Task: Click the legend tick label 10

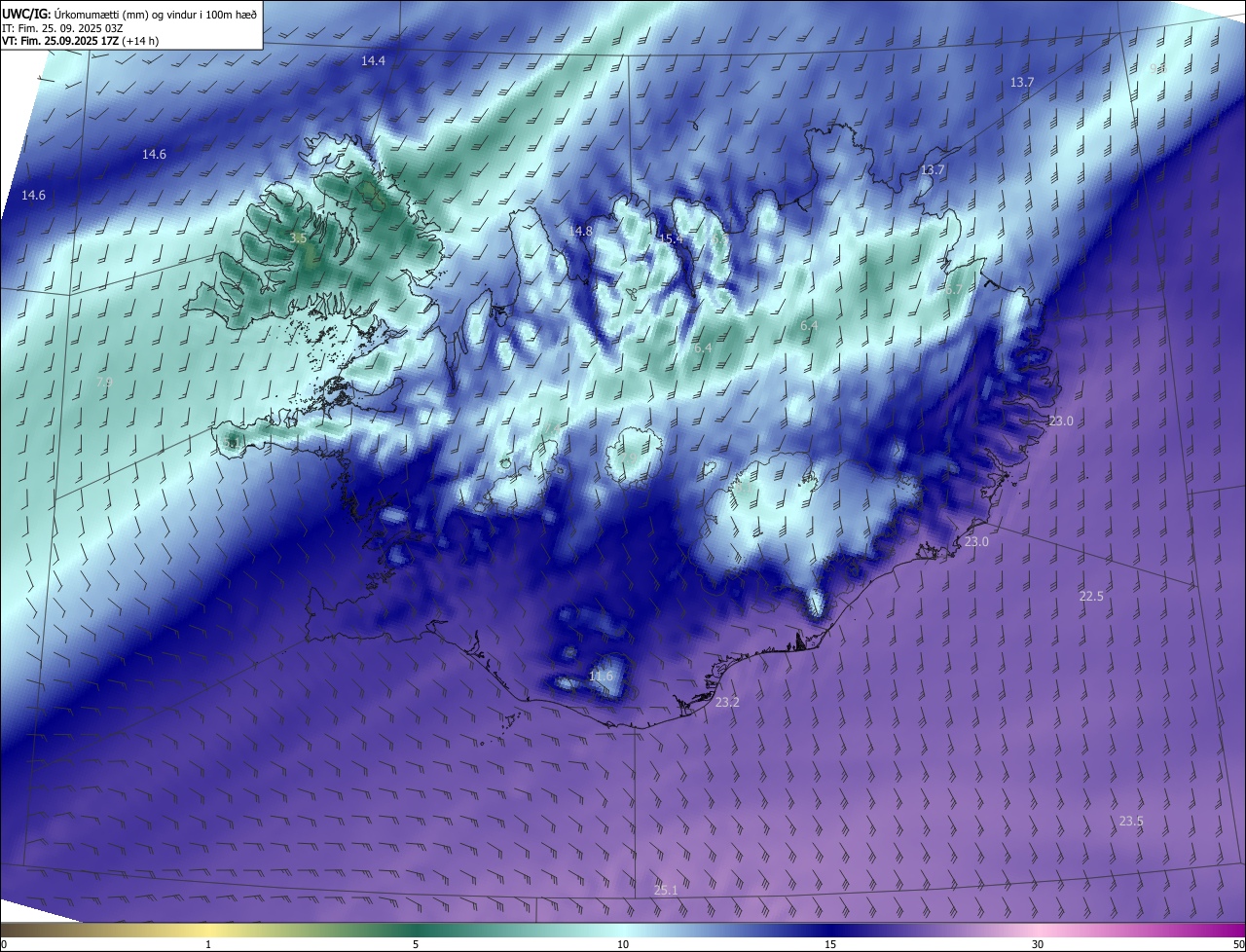Action: click(x=623, y=944)
